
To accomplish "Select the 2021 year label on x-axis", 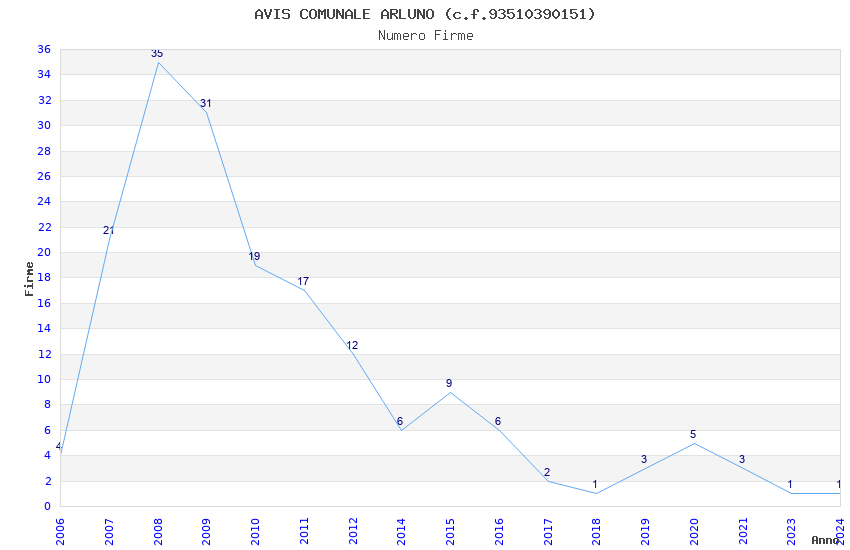I will (x=743, y=531).
